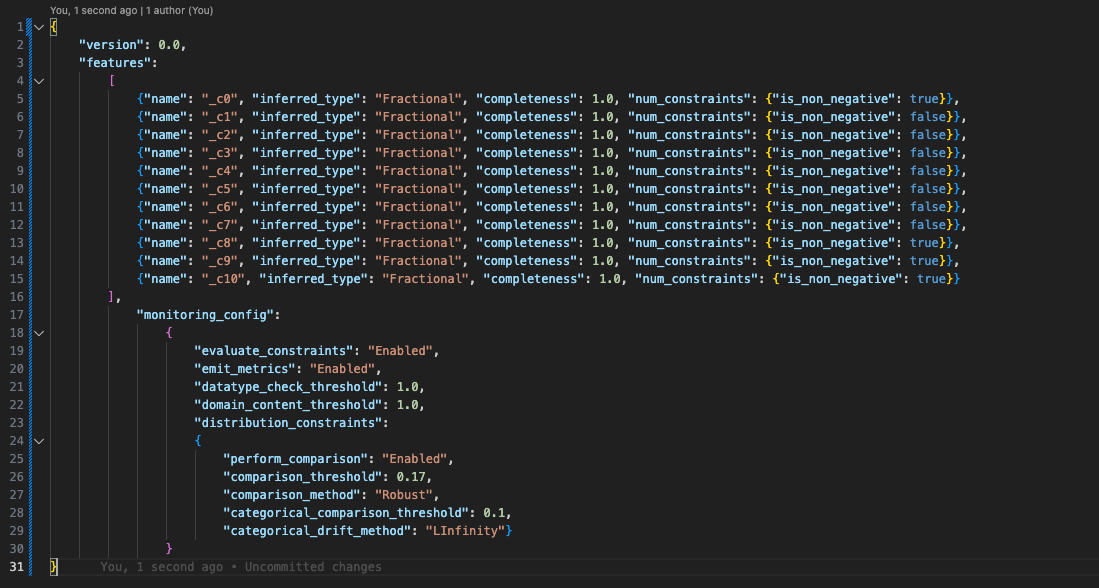Click the "version" key
The image size is (1099, 588).
pos(111,45)
